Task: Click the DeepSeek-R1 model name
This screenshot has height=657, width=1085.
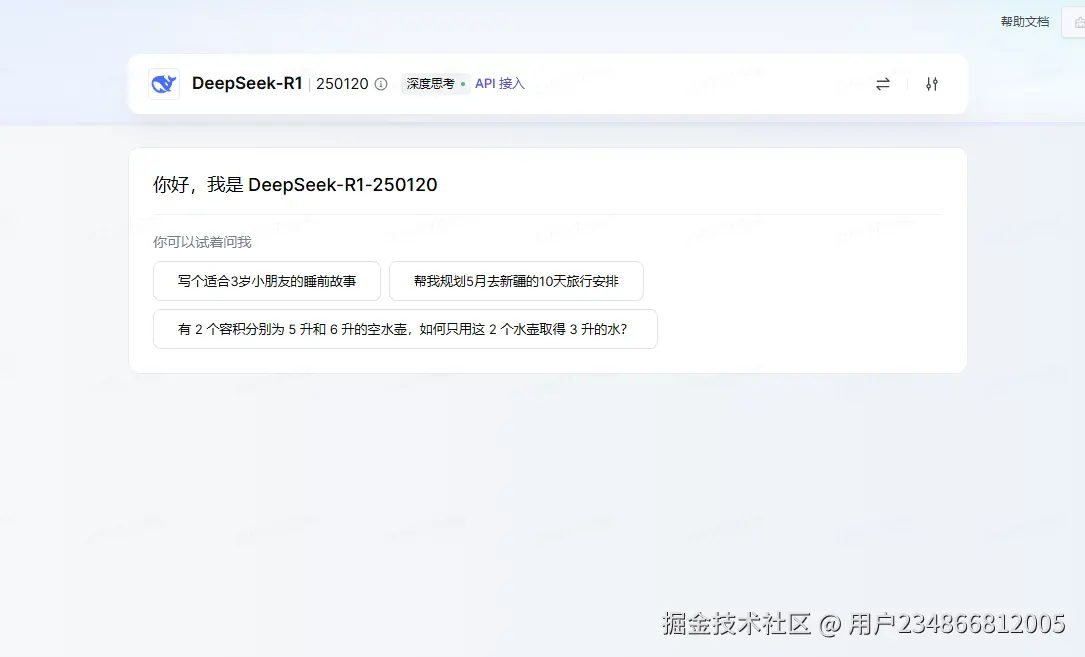Action: (247, 84)
